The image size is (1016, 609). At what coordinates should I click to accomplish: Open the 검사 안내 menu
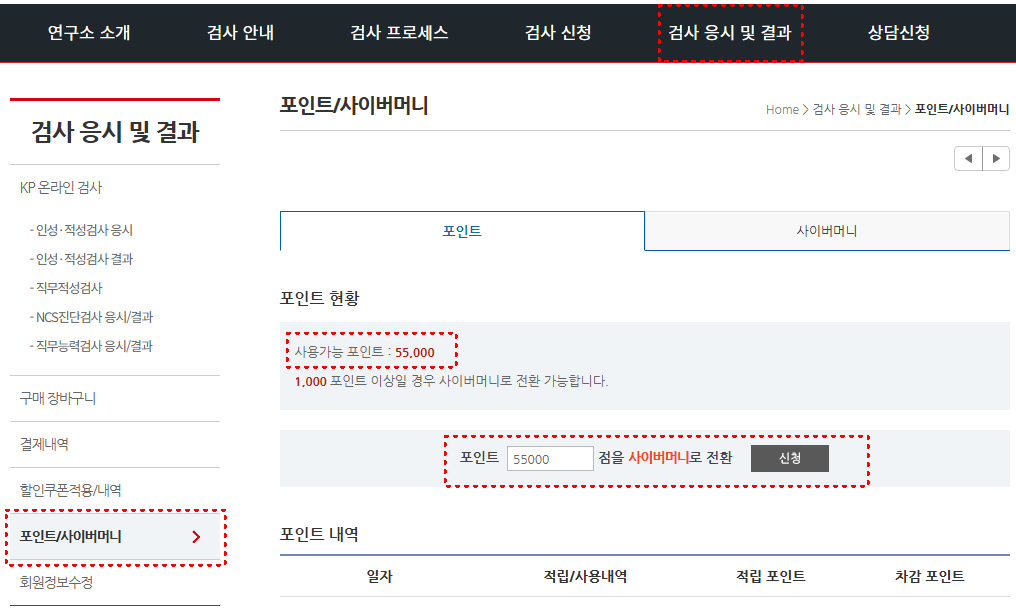click(240, 33)
